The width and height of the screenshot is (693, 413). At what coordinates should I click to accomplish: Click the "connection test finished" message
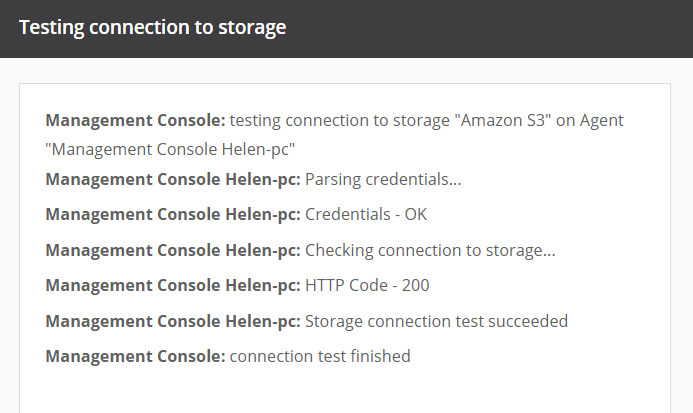point(320,356)
